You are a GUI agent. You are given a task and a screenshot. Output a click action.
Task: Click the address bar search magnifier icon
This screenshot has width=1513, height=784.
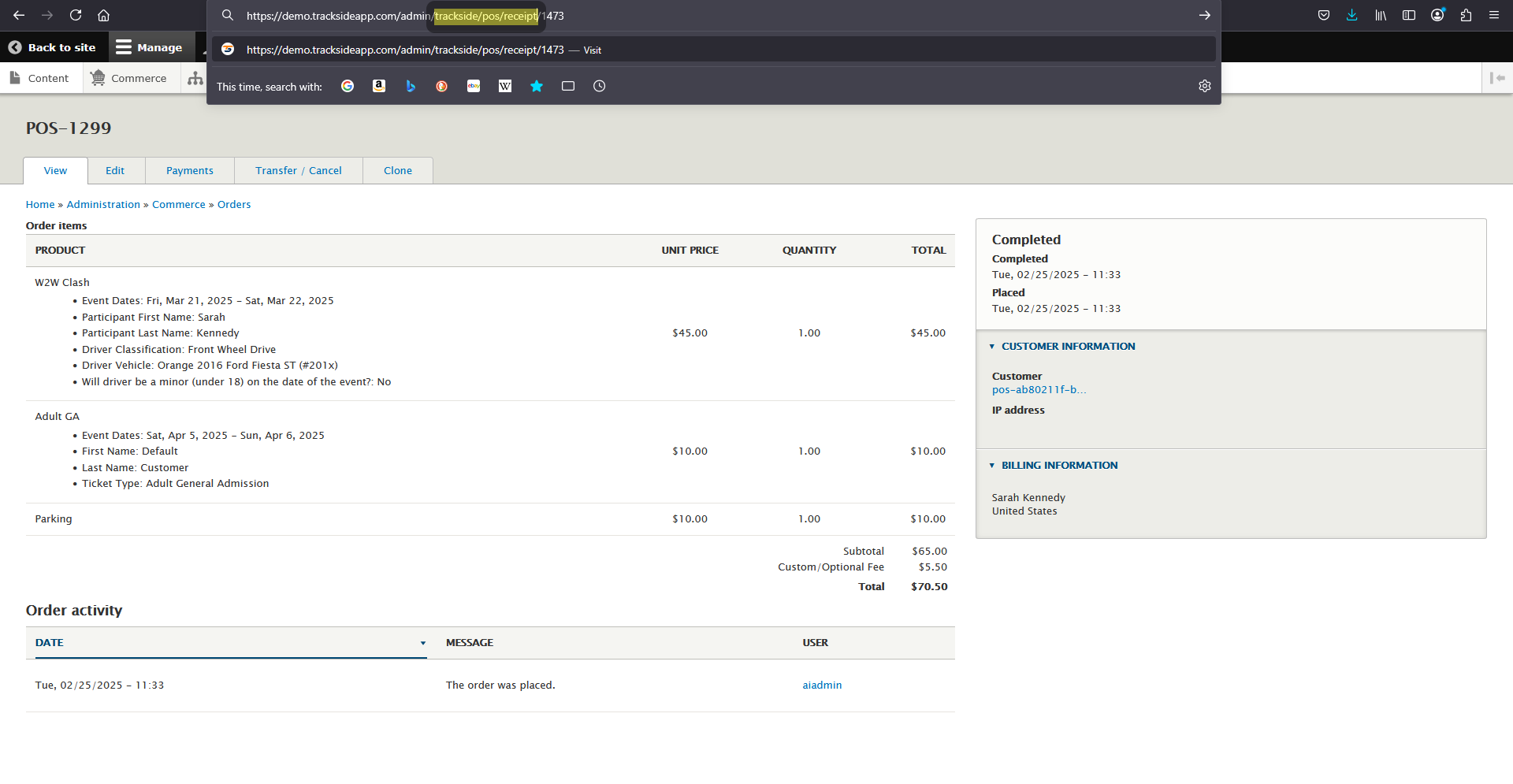coord(228,15)
